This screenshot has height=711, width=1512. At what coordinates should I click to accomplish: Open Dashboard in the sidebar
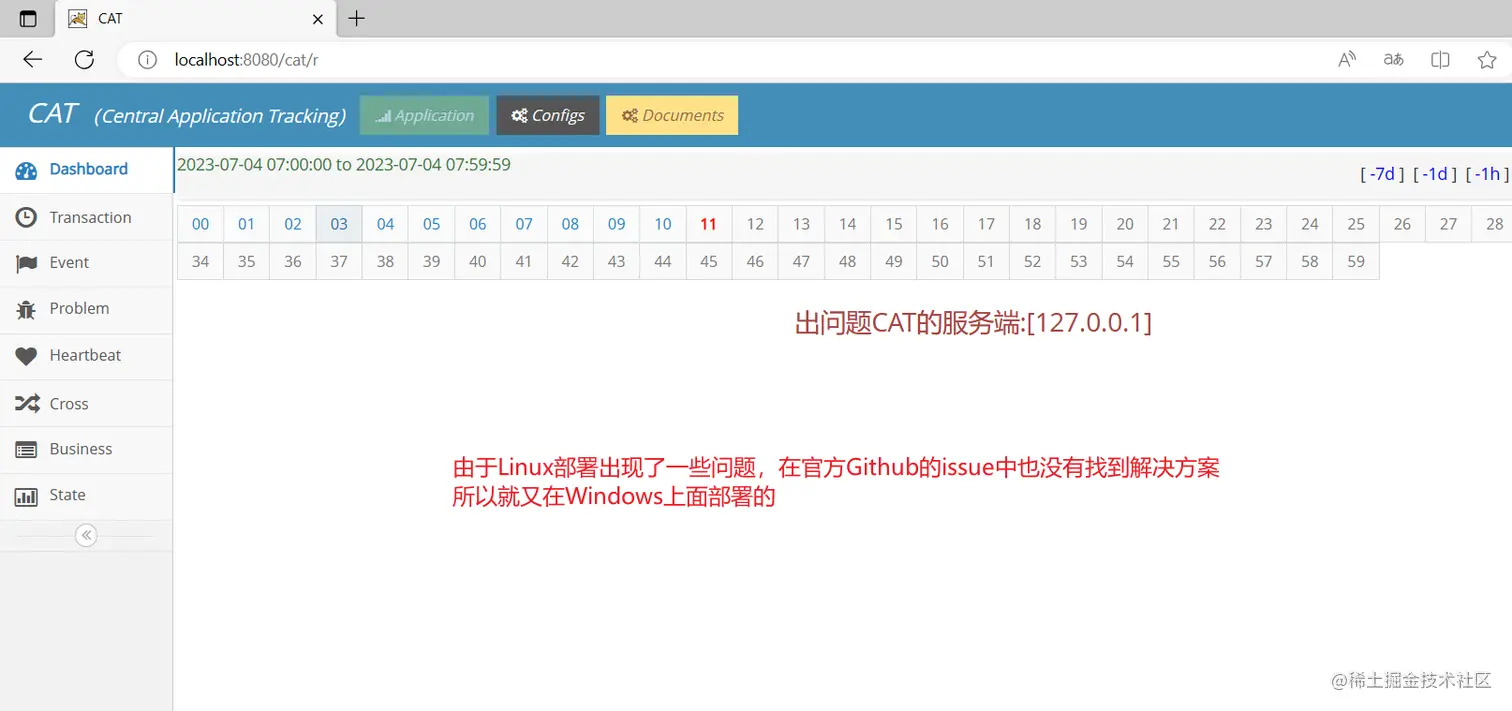pos(86,169)
